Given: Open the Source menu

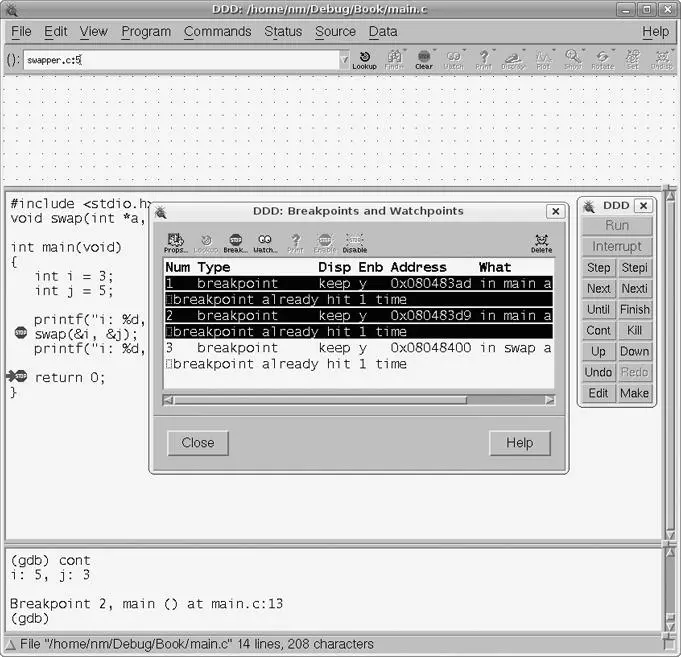Looking at the screenshot, I should [335, 31].
